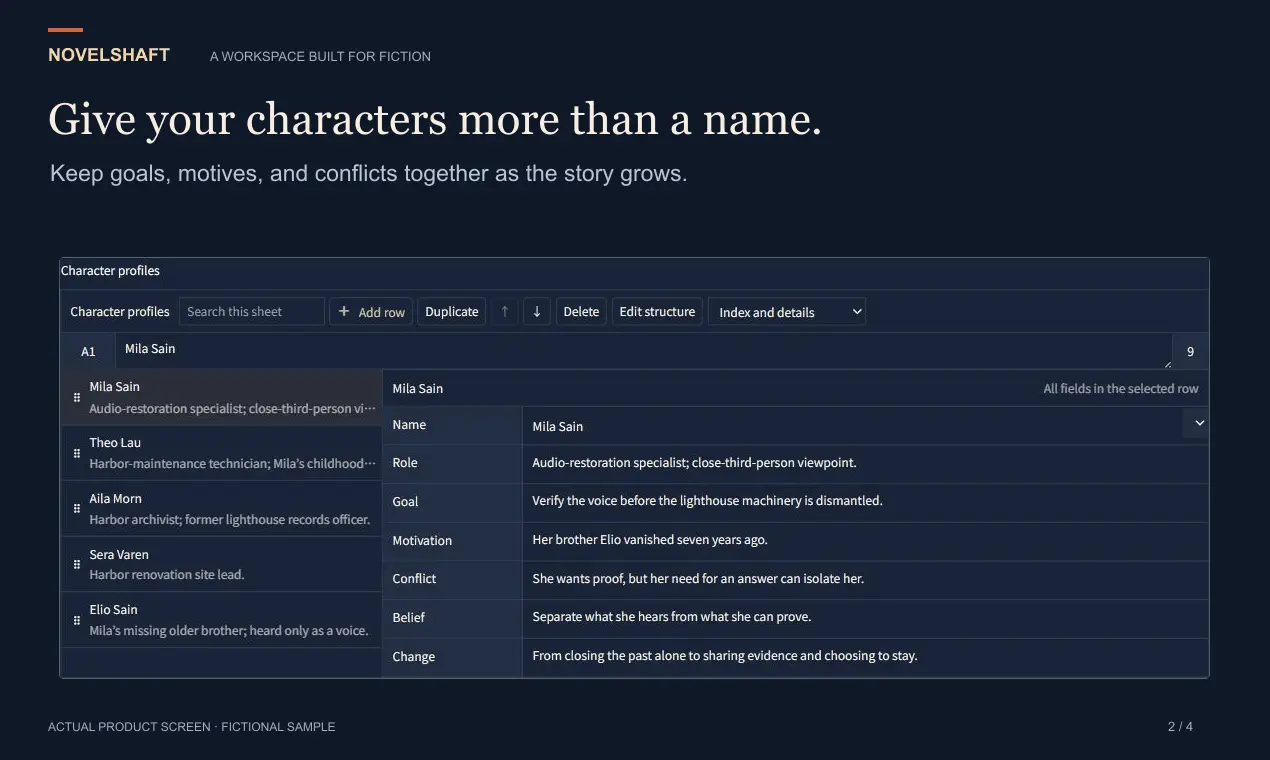Select the Elio Sain profile row

click(x=221, y=620)
